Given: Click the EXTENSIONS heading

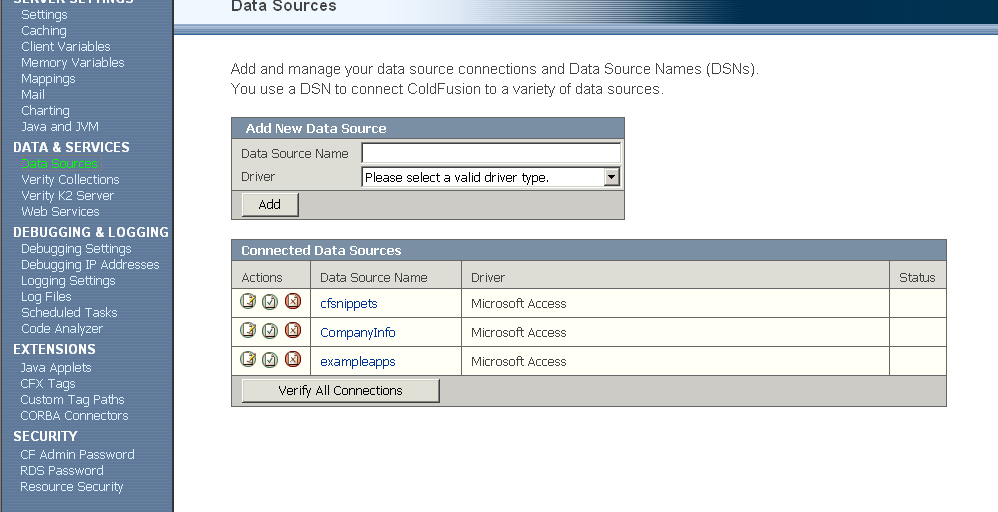Looking at the screenshot, I should [54, 349].
